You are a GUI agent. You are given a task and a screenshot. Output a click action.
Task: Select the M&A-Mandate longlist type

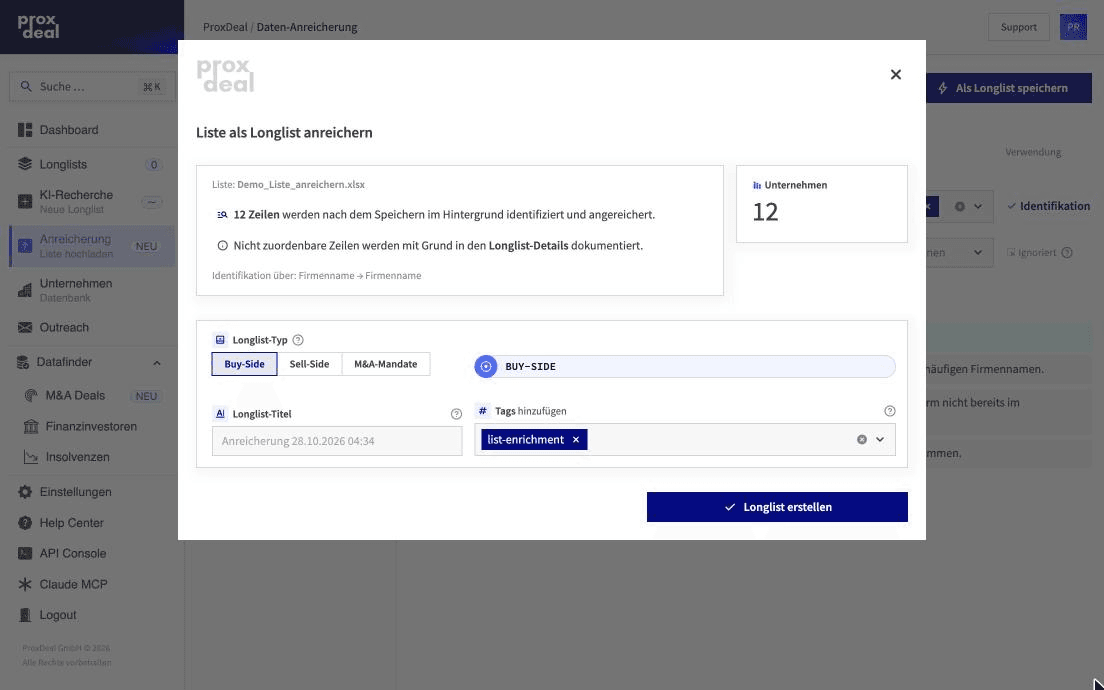(386, 364)
